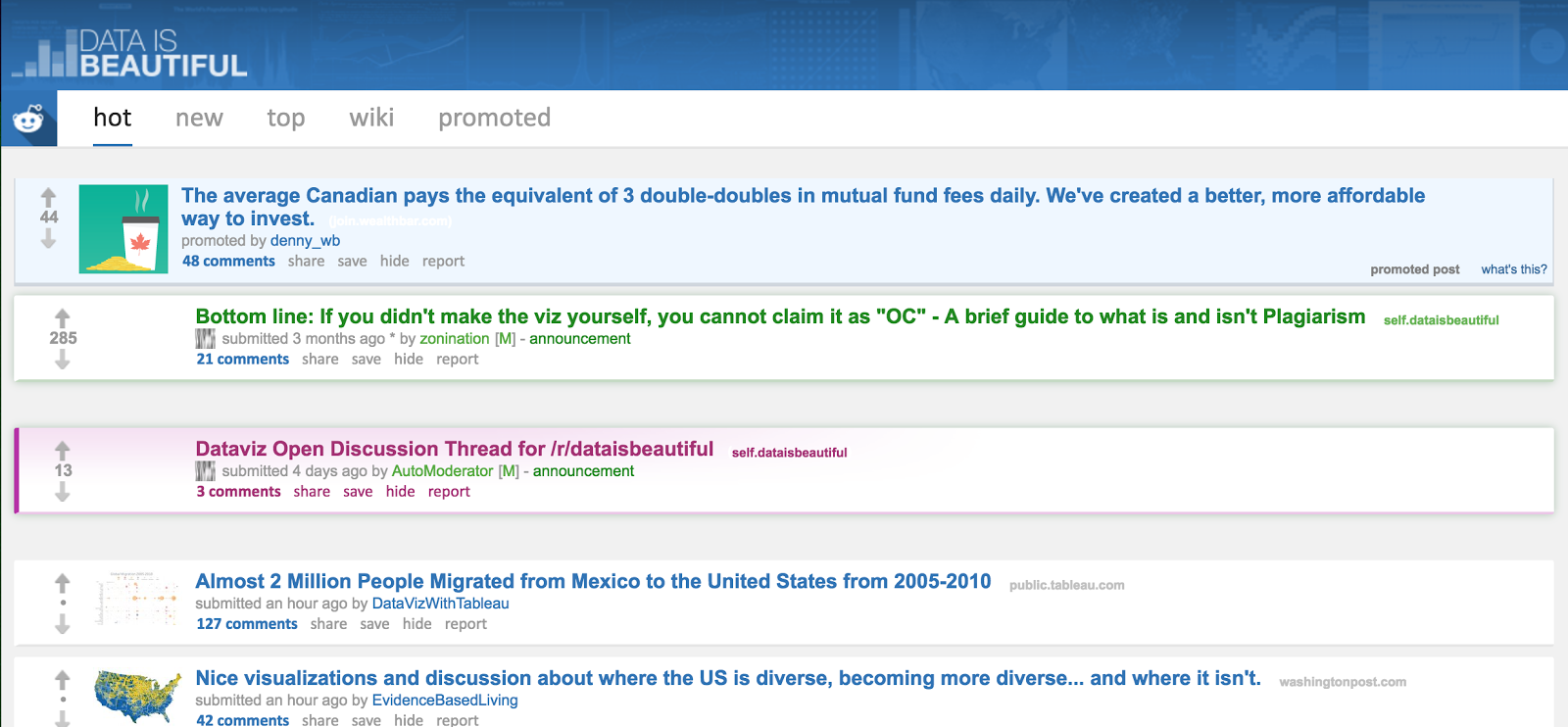Viewport: 1568px width, 727px height.
Task: Open 127 comments on Mexico migration post
Action: (246, 623)
